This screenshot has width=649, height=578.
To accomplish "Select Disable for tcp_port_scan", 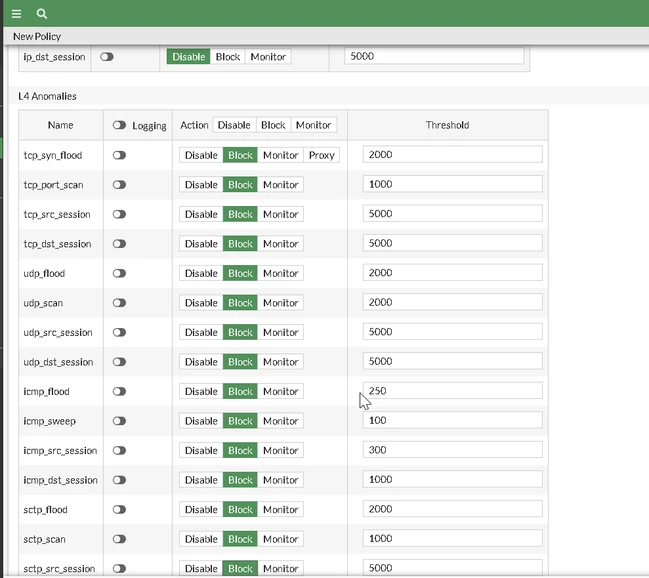I will click(201, 185).
